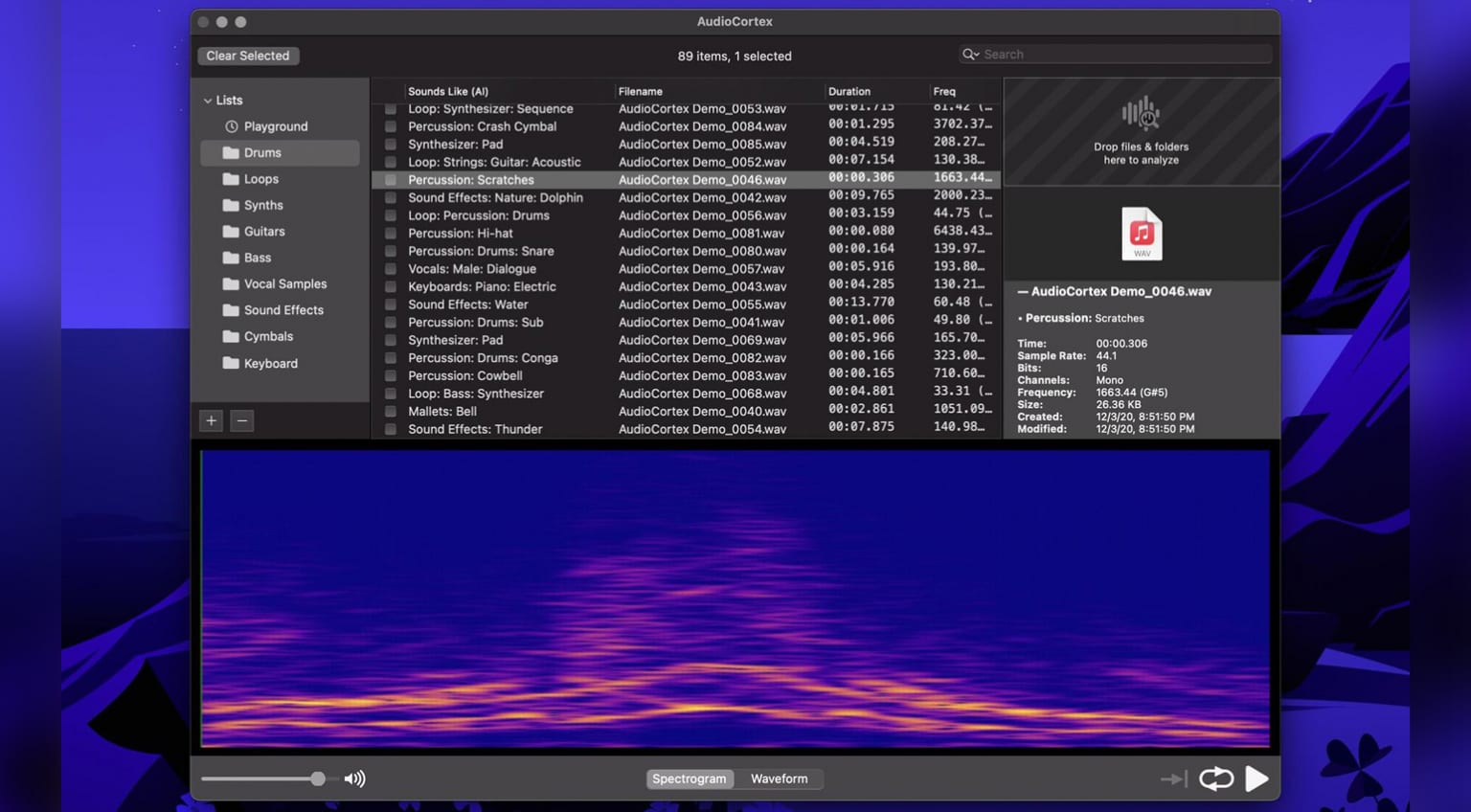Viewport: 1471px width, 812px height.
Task: Click the Clear Selected button
Action: point(248,56)
